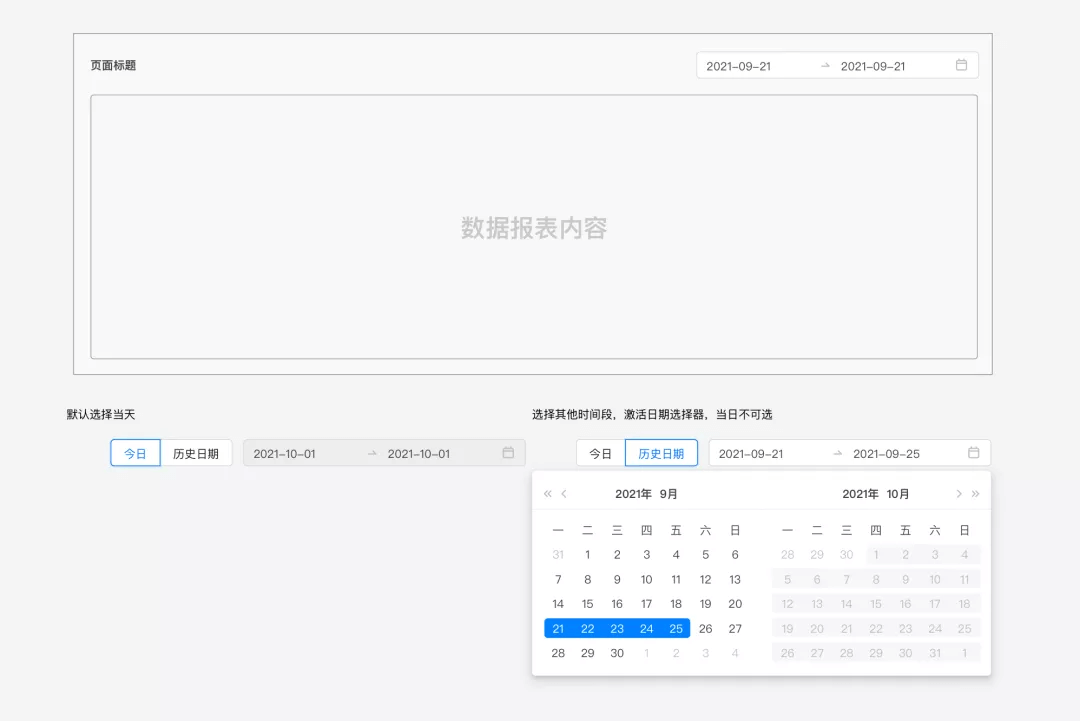
Task: Pick September 10 in the calendar
Action: tap(646, 579)
